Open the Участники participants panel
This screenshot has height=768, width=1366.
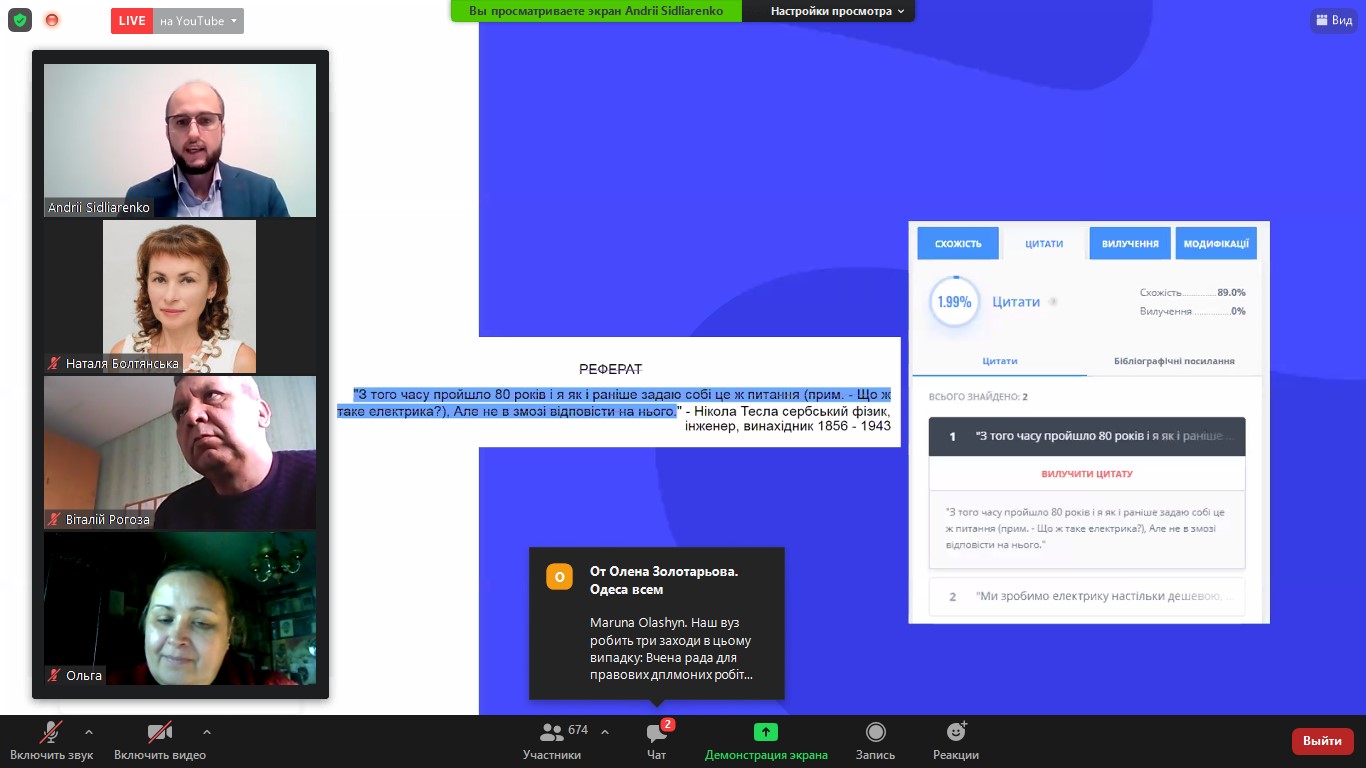point(552,741)
